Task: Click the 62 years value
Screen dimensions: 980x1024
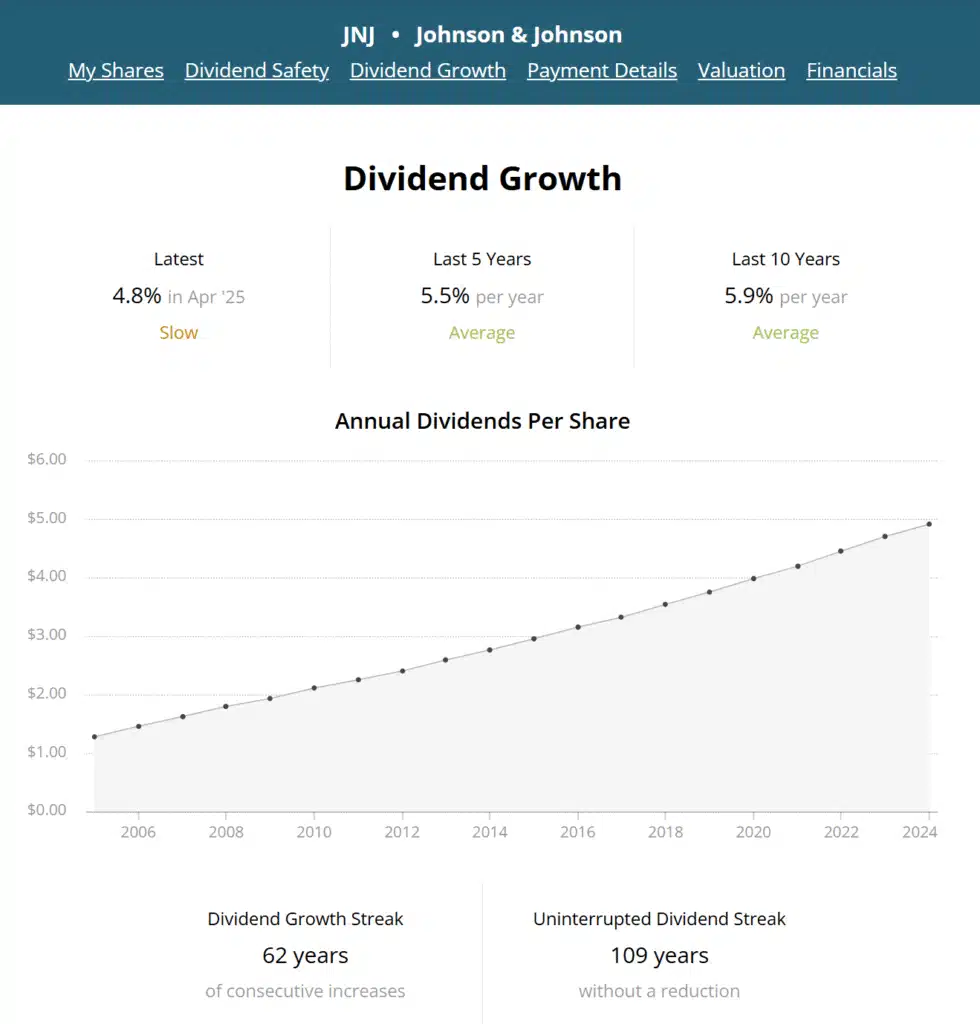Action: coord(305,955)
